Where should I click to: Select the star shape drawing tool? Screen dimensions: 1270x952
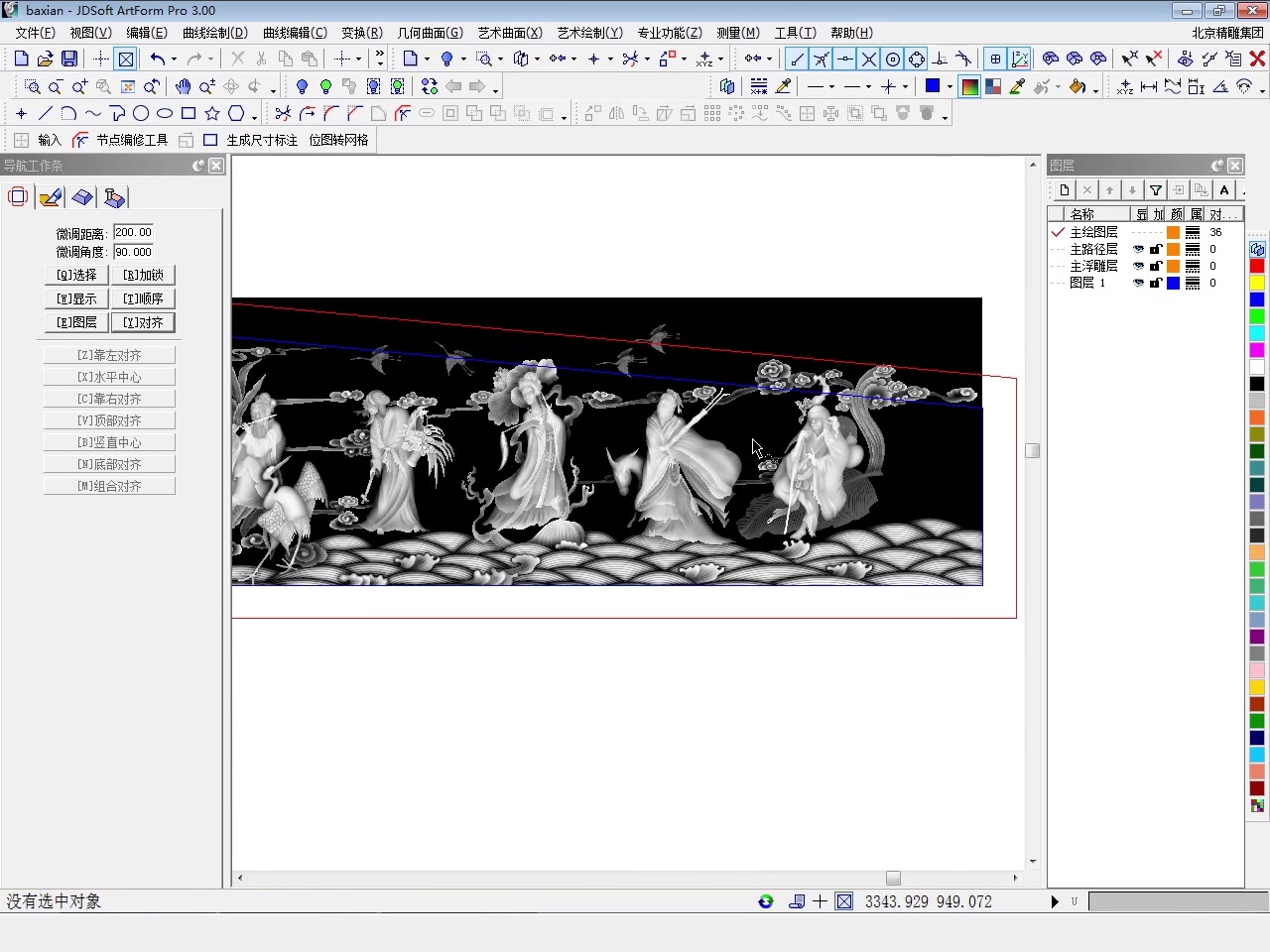point(212,113)
